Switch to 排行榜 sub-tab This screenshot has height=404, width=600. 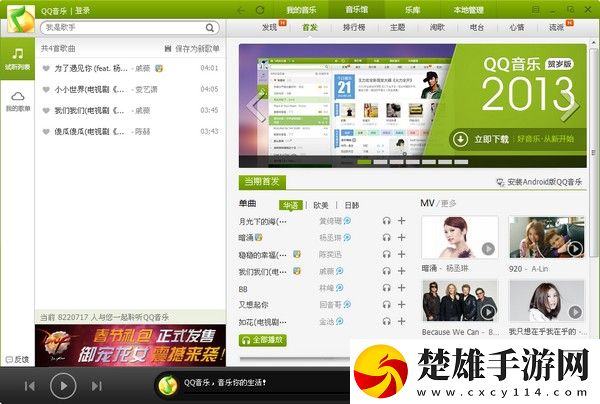(x=354, y=28)
